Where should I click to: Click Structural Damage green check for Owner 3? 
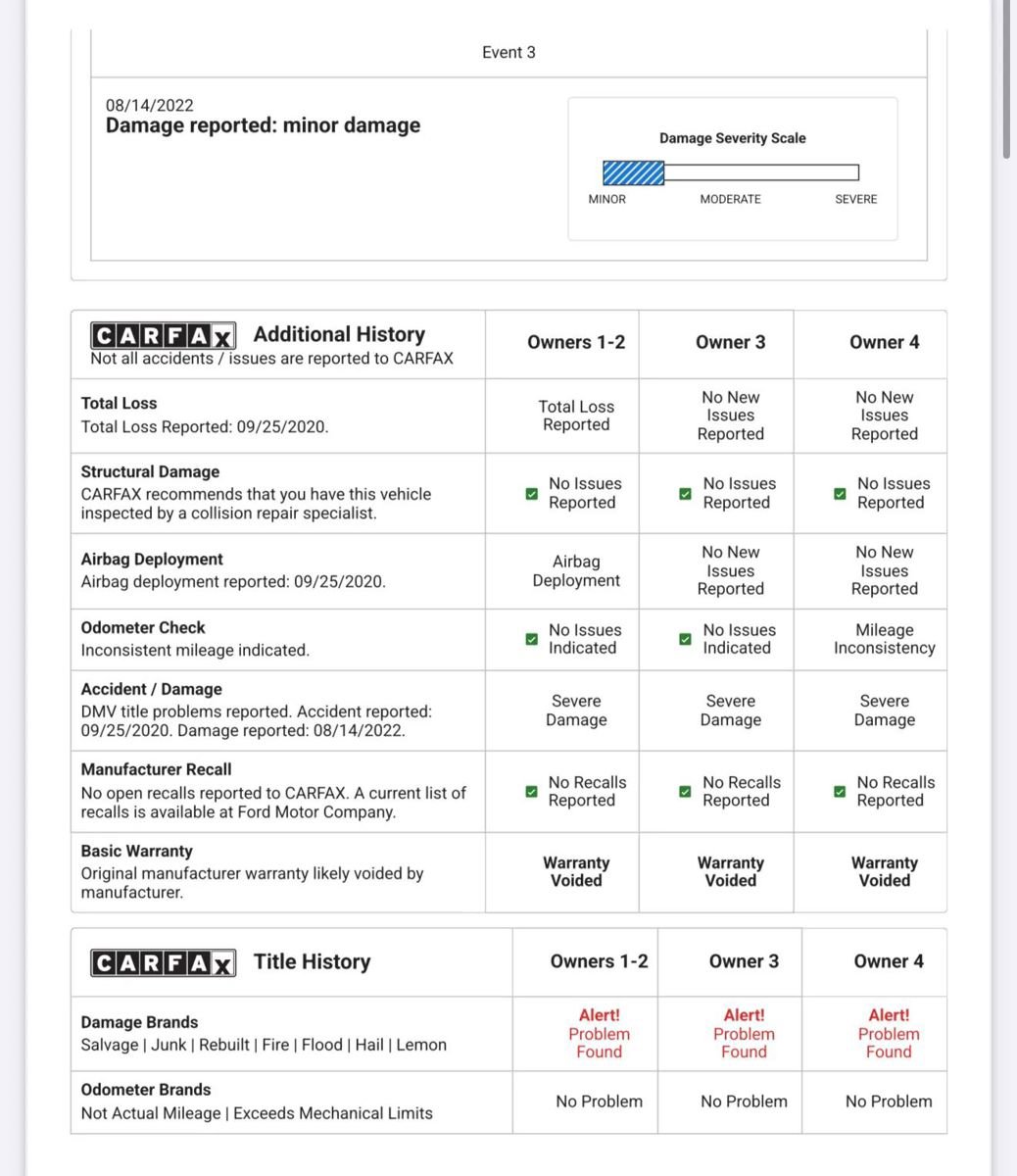[686, 494]
